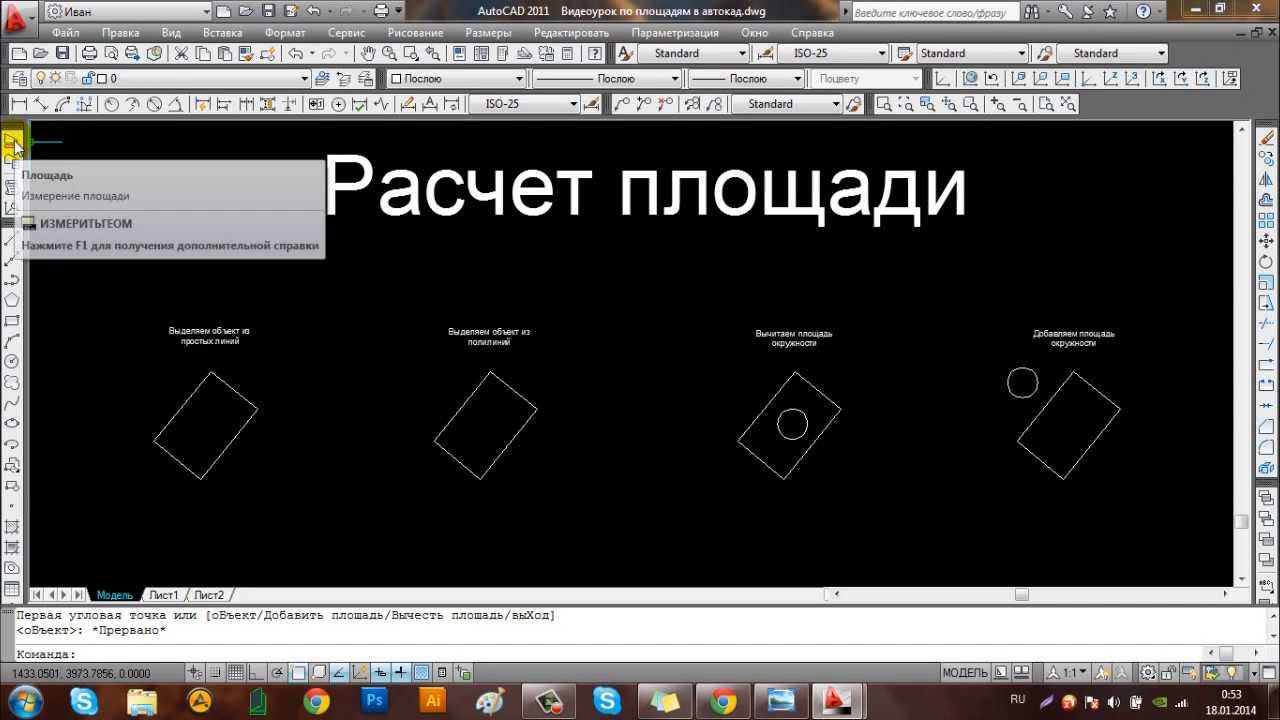Open the Параметризация menu
The width and height of the screenshot is (1280, 720).
675,33
